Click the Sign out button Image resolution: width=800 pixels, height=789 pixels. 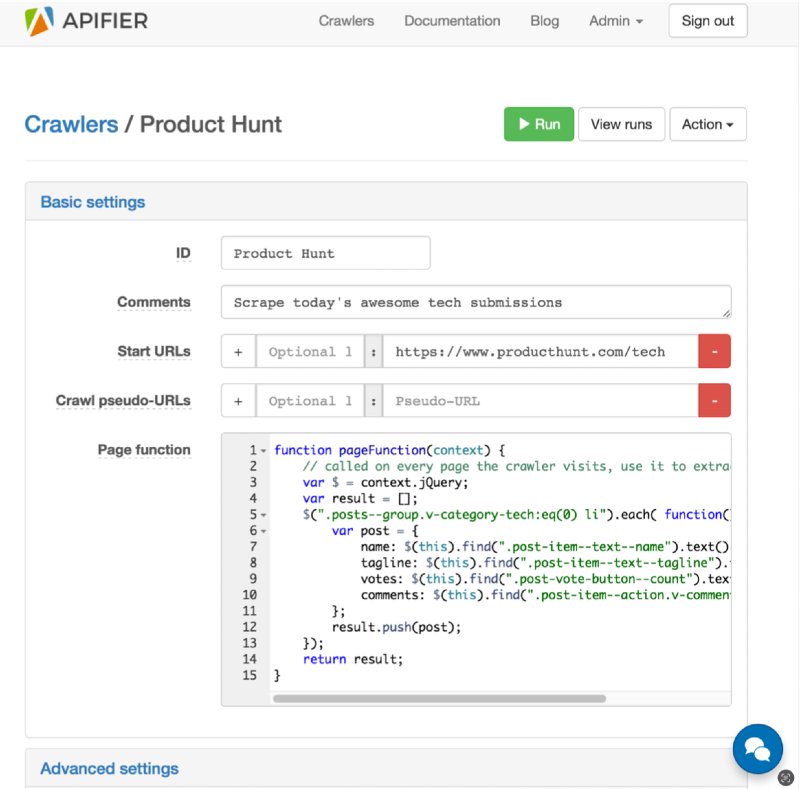pyautogui.click(x=708, y=21)
